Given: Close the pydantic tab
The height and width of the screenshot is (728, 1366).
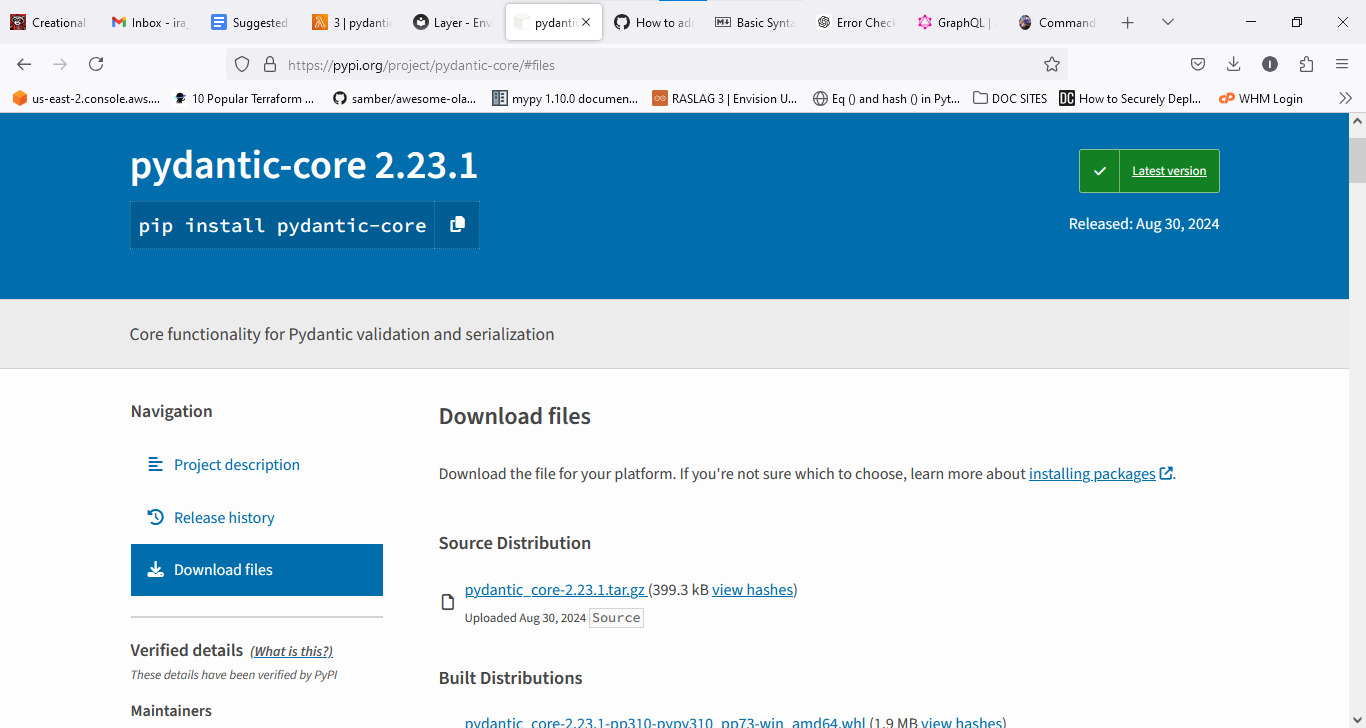Looking at the screenshot, I should click(x=586, y=22).
